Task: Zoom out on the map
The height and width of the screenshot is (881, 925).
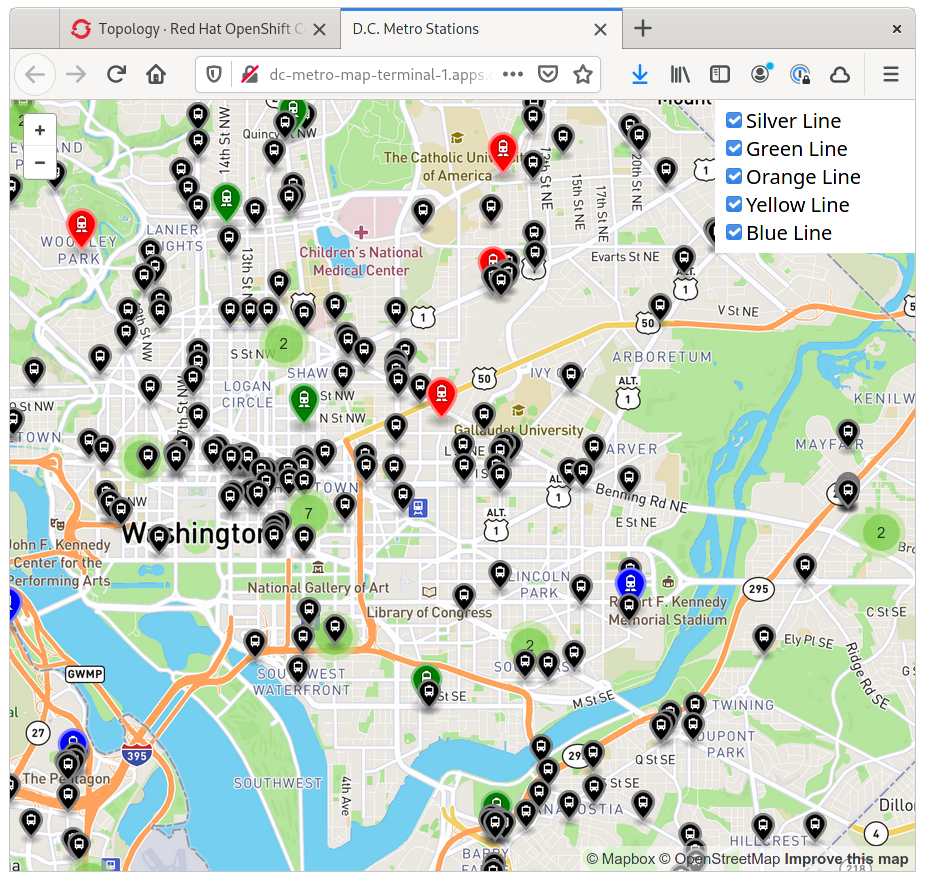Action: (40, 162)
